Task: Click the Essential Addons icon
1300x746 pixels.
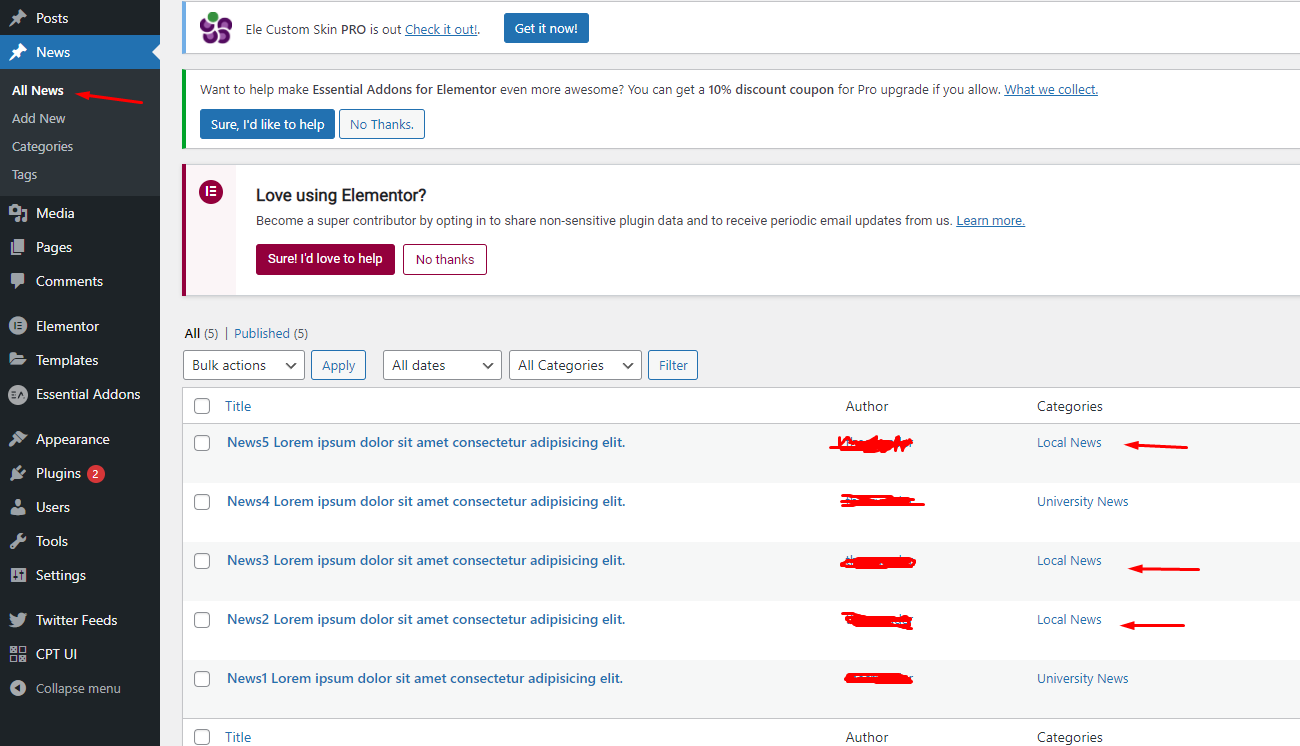Action: [18, 394]
